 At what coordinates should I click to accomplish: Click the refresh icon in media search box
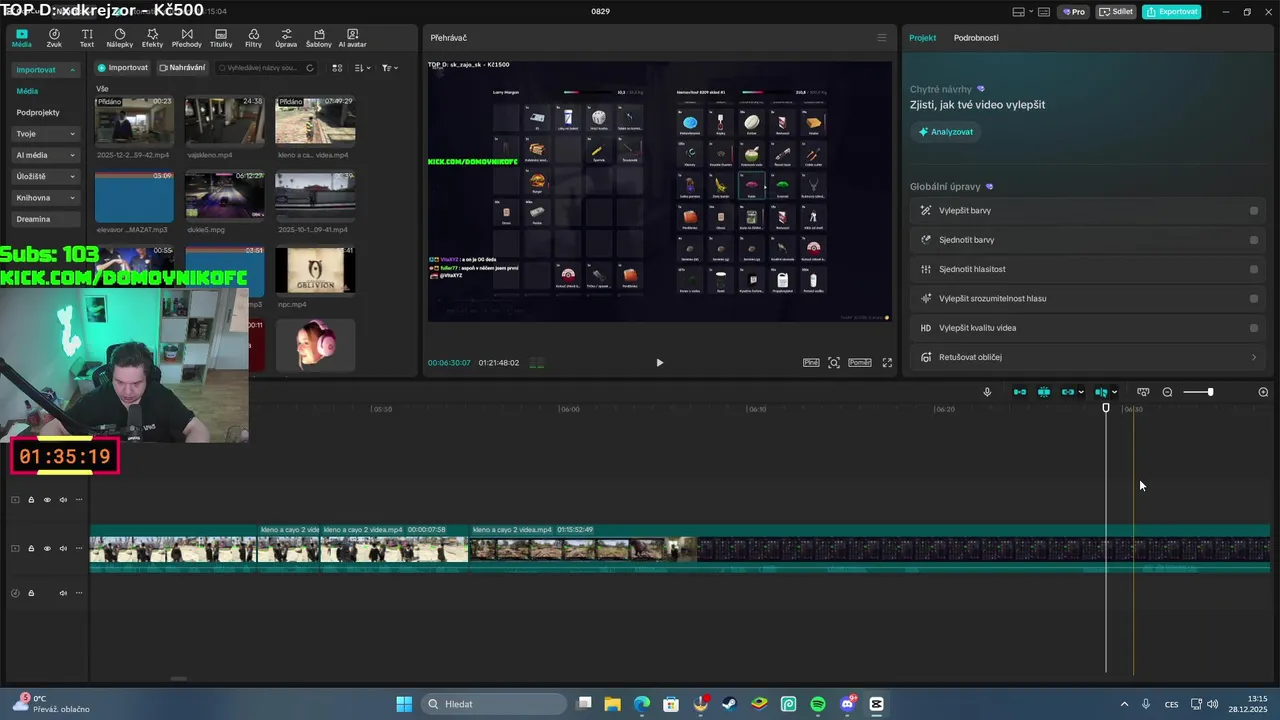click(x=310, y=68)
